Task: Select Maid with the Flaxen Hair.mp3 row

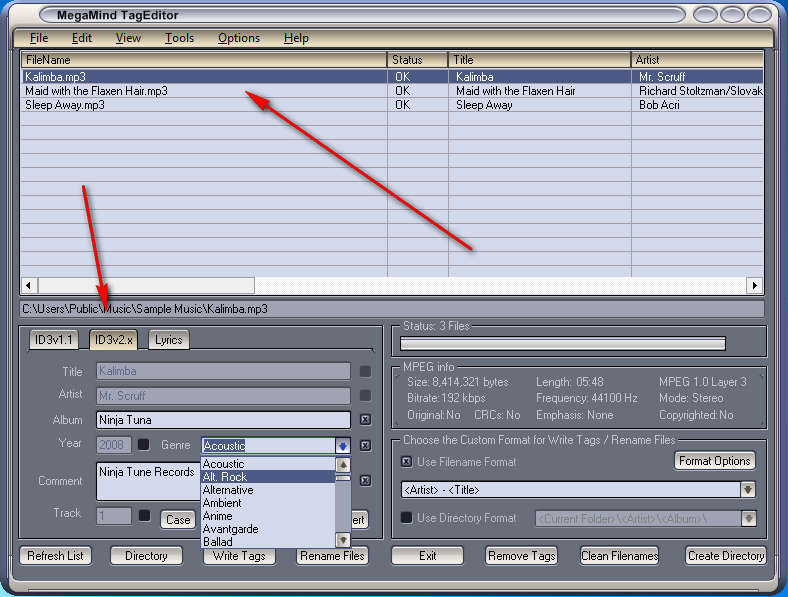Action: pyautogui.click(x=392, y=91)
